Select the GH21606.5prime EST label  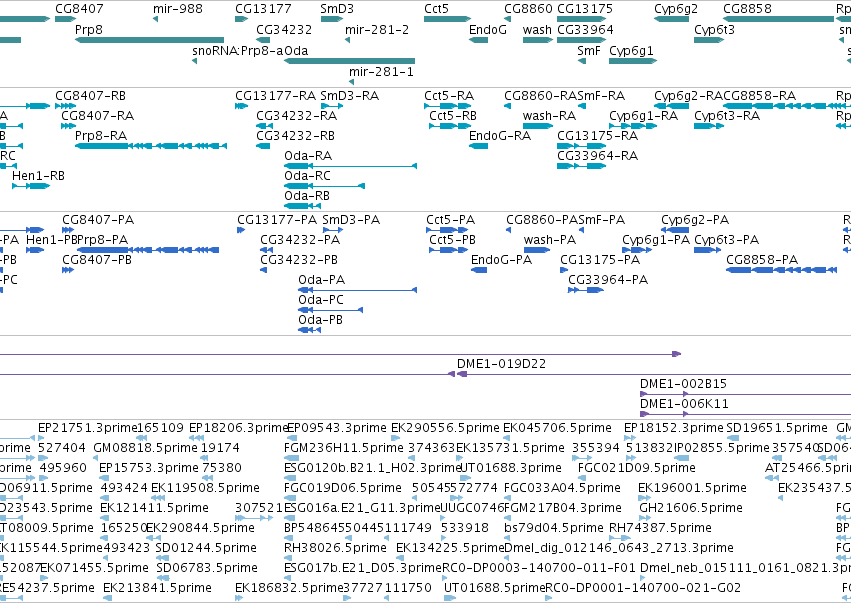pyautogui.click(x=691, y=507)
